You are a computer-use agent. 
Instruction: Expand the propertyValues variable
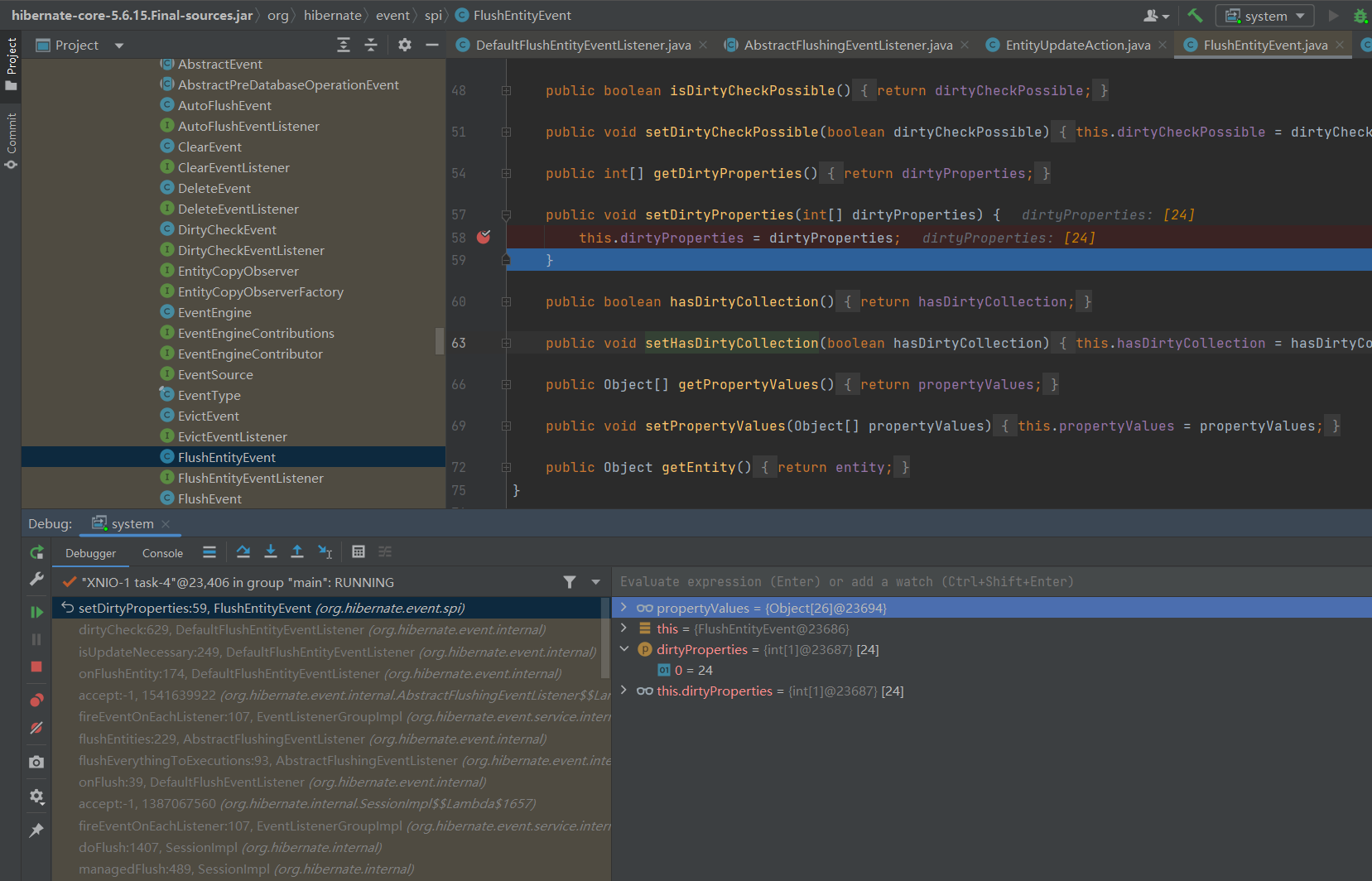click(623, 608)
